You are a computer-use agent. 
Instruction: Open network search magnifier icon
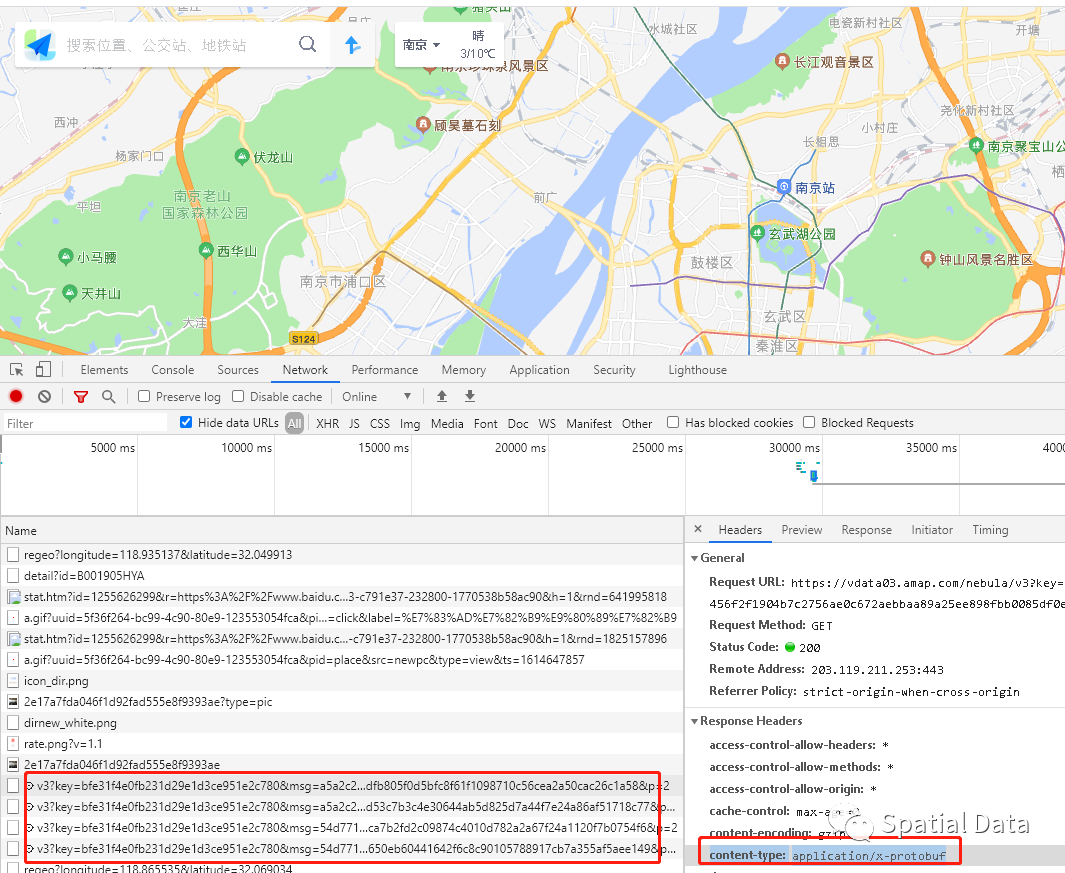[x=109, y=396]
